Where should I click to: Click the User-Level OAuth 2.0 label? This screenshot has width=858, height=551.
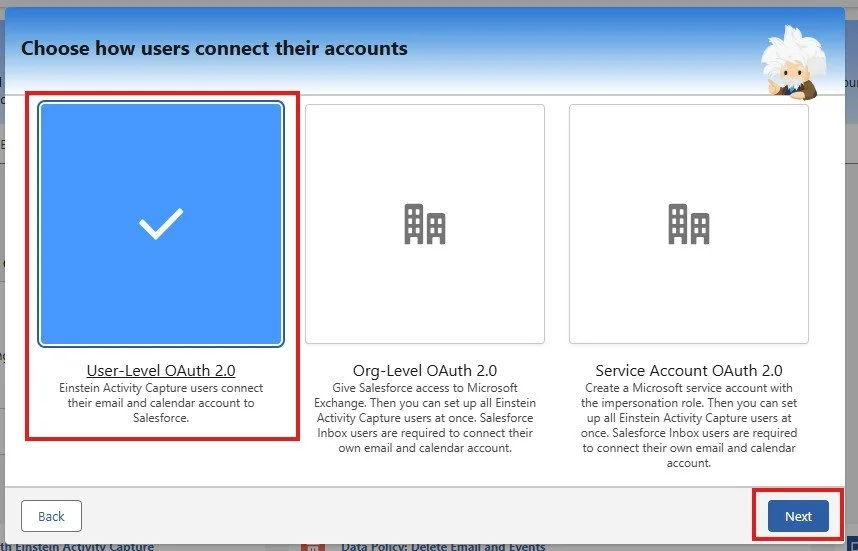coord(161,370)
